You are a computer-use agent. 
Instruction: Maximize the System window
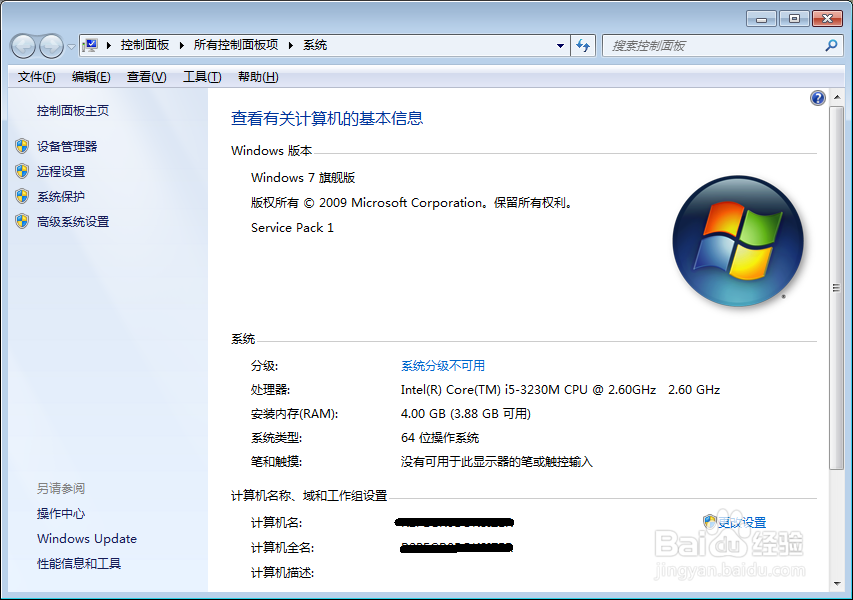[x=794, y=19]
